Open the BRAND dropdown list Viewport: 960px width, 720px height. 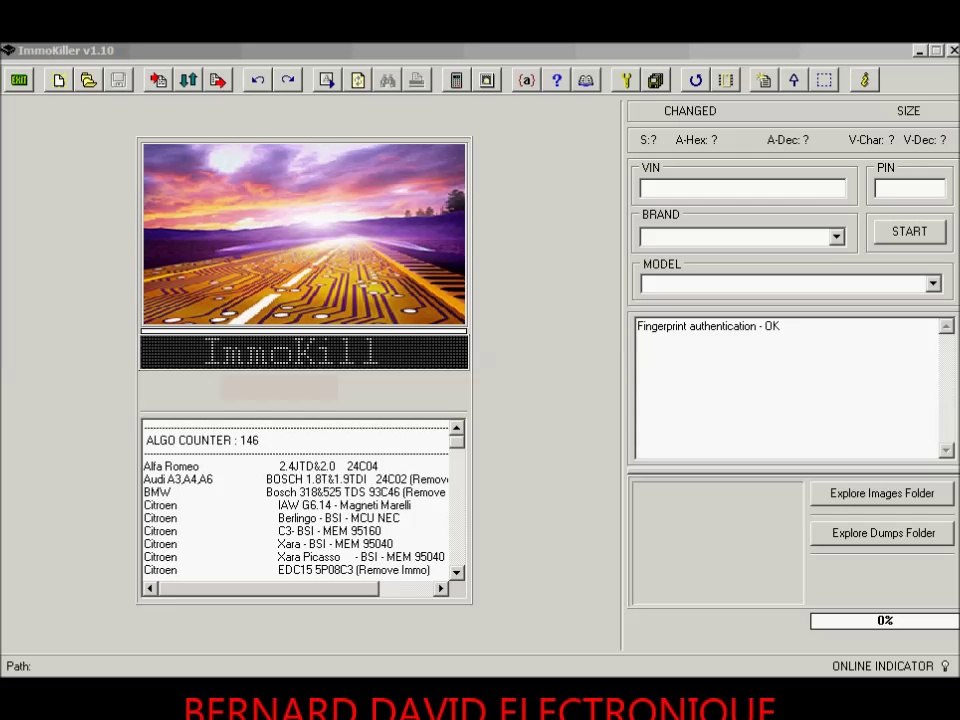tap(836, 237)
